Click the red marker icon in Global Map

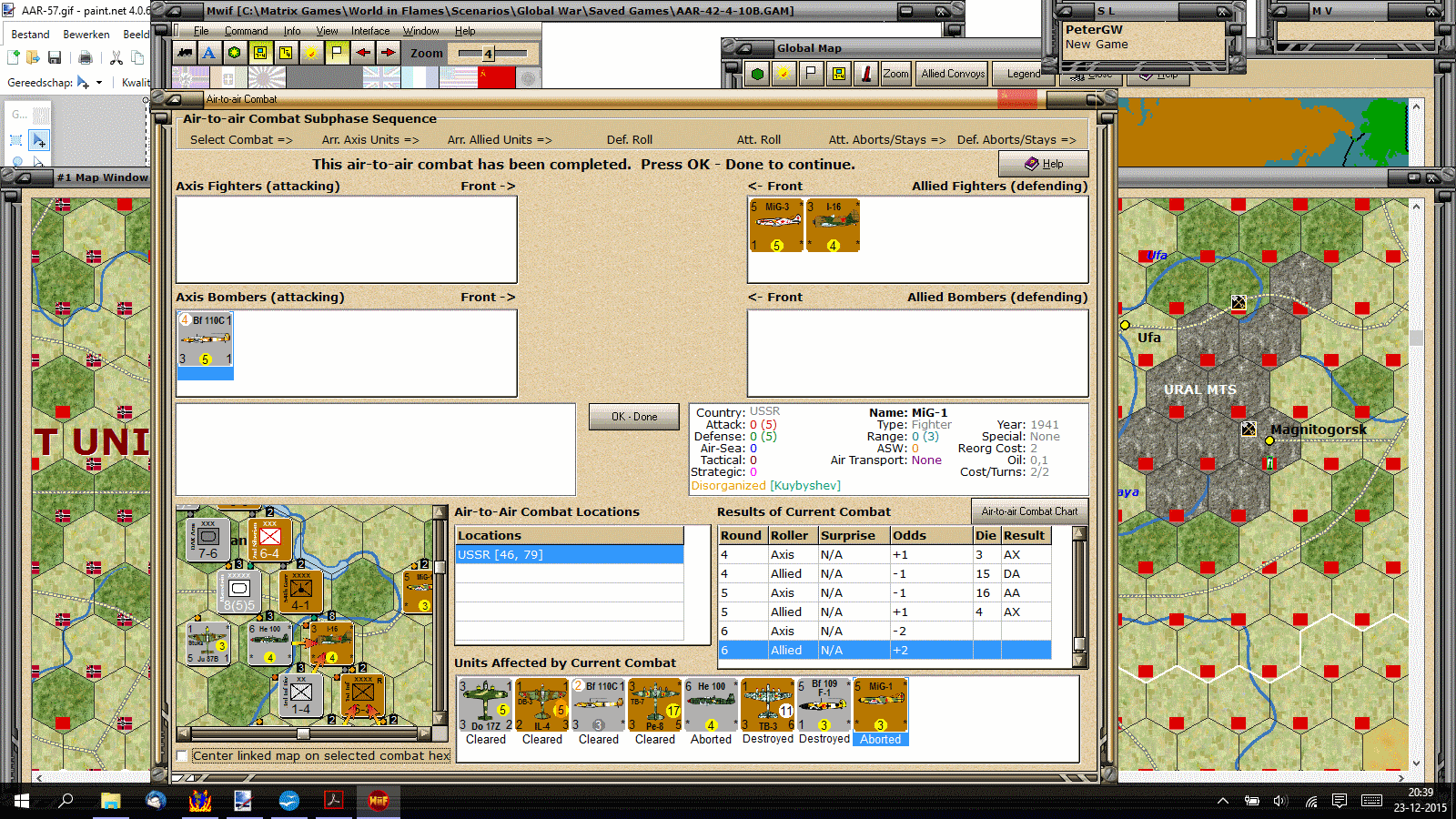(865, 74)
